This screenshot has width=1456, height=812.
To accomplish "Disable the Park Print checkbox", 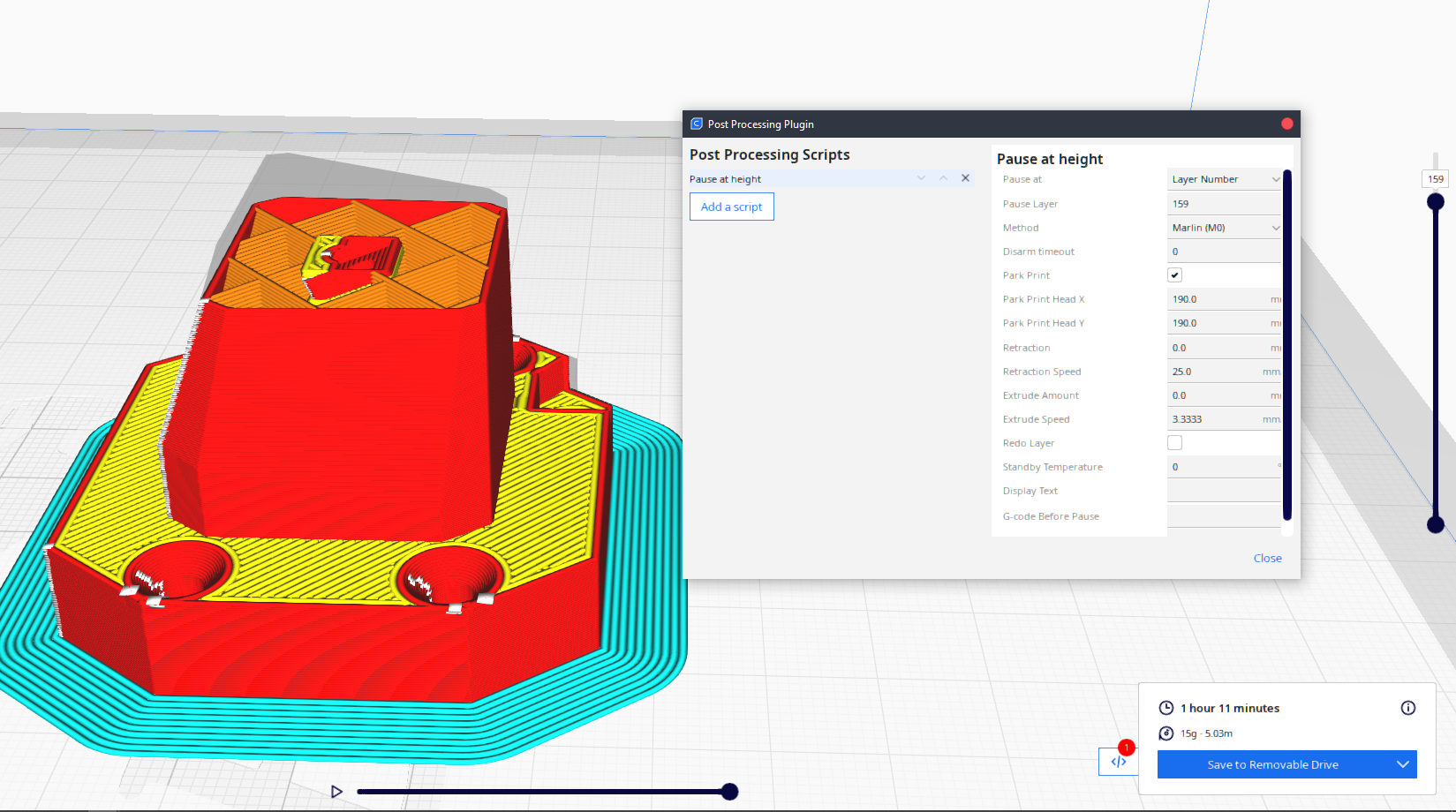I will point(1174,275).
